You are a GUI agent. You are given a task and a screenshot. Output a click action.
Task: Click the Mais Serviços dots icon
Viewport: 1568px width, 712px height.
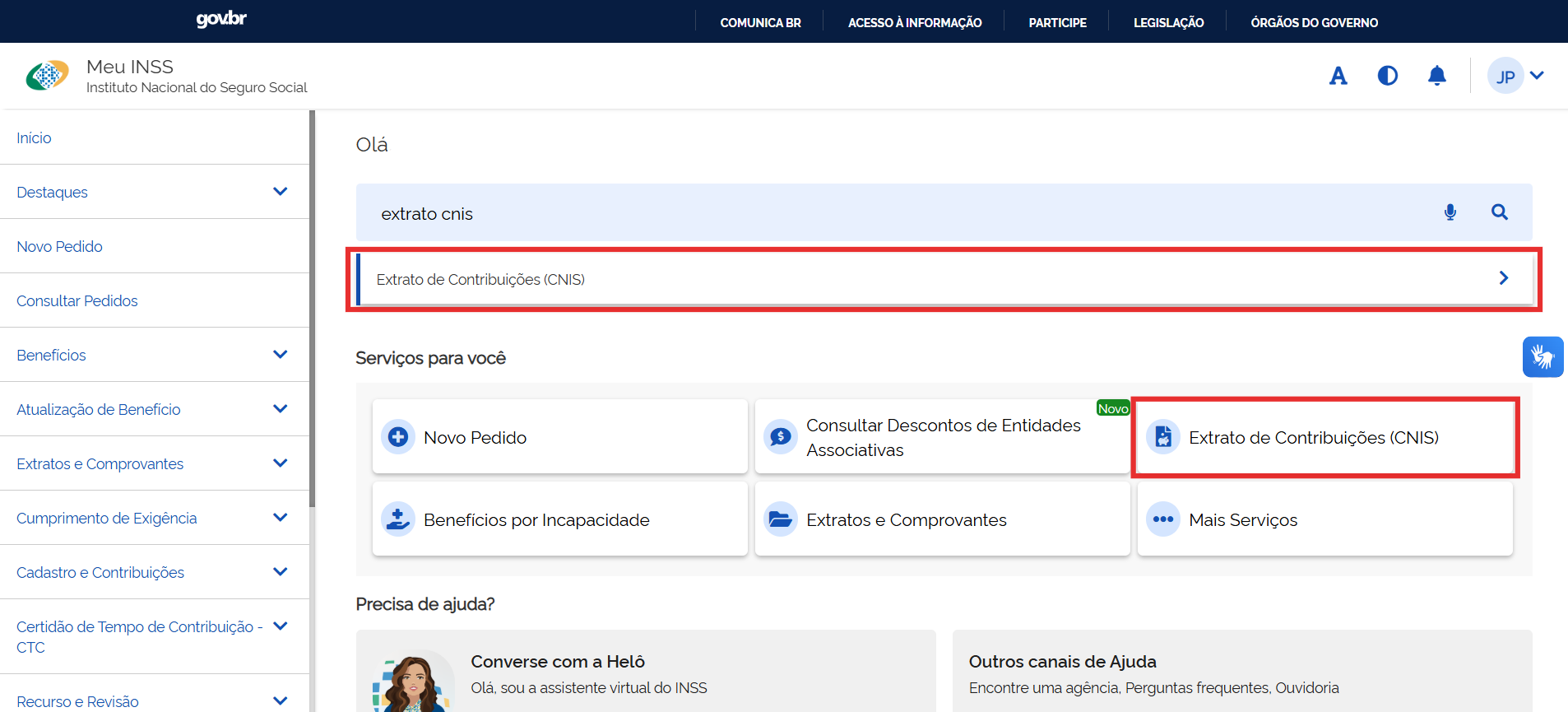pos(1163,519)
